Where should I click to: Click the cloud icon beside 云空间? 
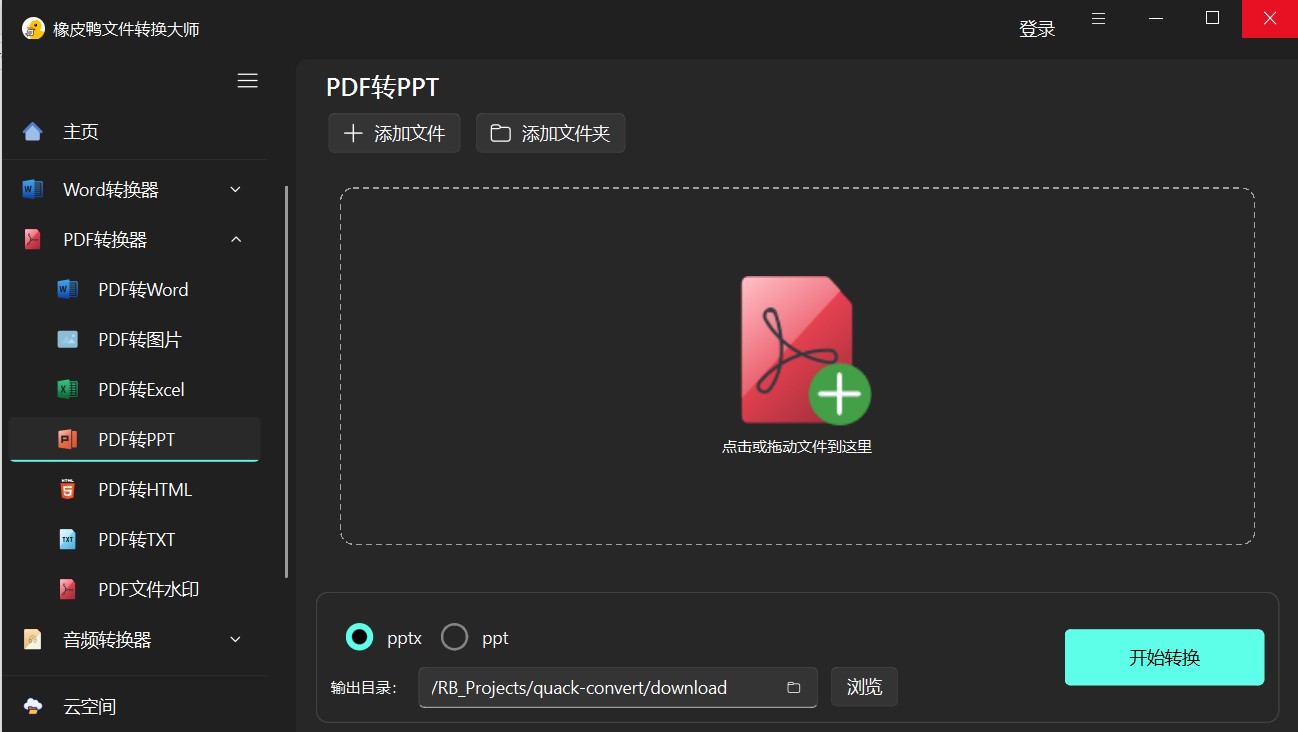click(x=33, y=706)
